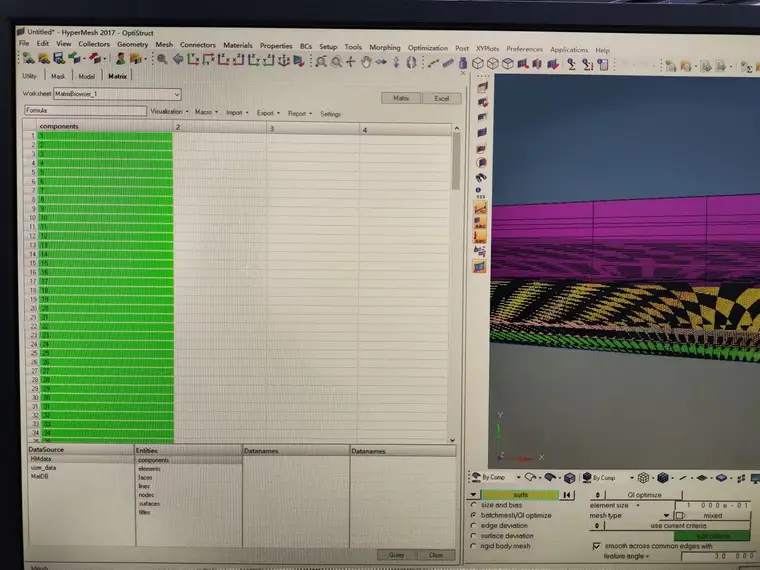The width and height of the screenshot is (760, 570).
Task: Open the entity selector arrow beside surfs
Action: (474, 495)
